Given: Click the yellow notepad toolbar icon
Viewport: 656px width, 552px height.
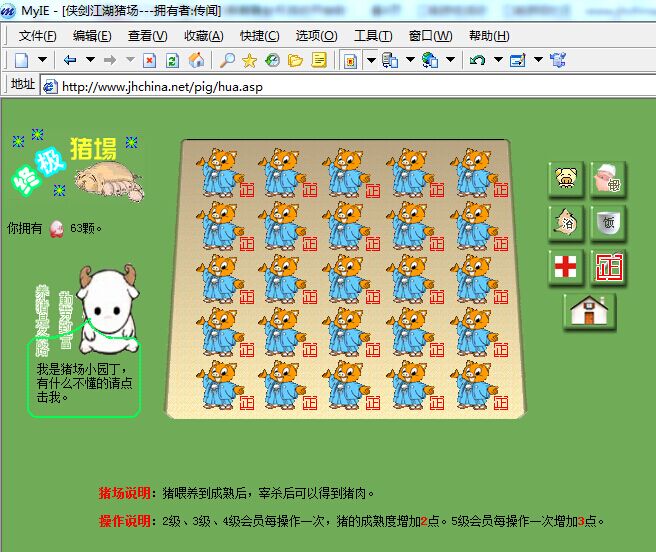Looking at the screenshot, I should [x=319, y=60].
